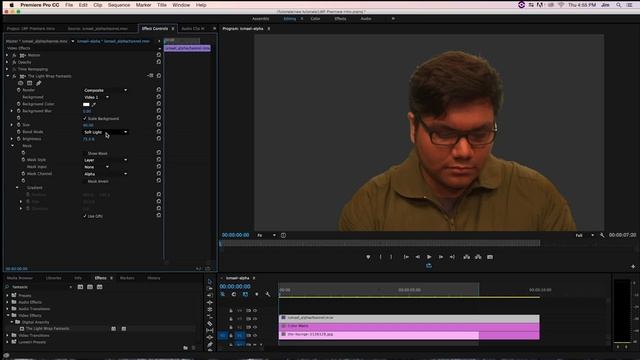Image resolution: width=640 pixels, height=360 pixels.
Task: Open Program monitor button editor plus
Action: (x=633, y=267)
